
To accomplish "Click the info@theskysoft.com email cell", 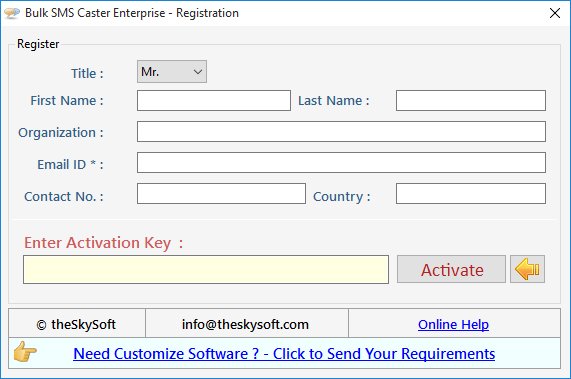I will pos(247,324).
